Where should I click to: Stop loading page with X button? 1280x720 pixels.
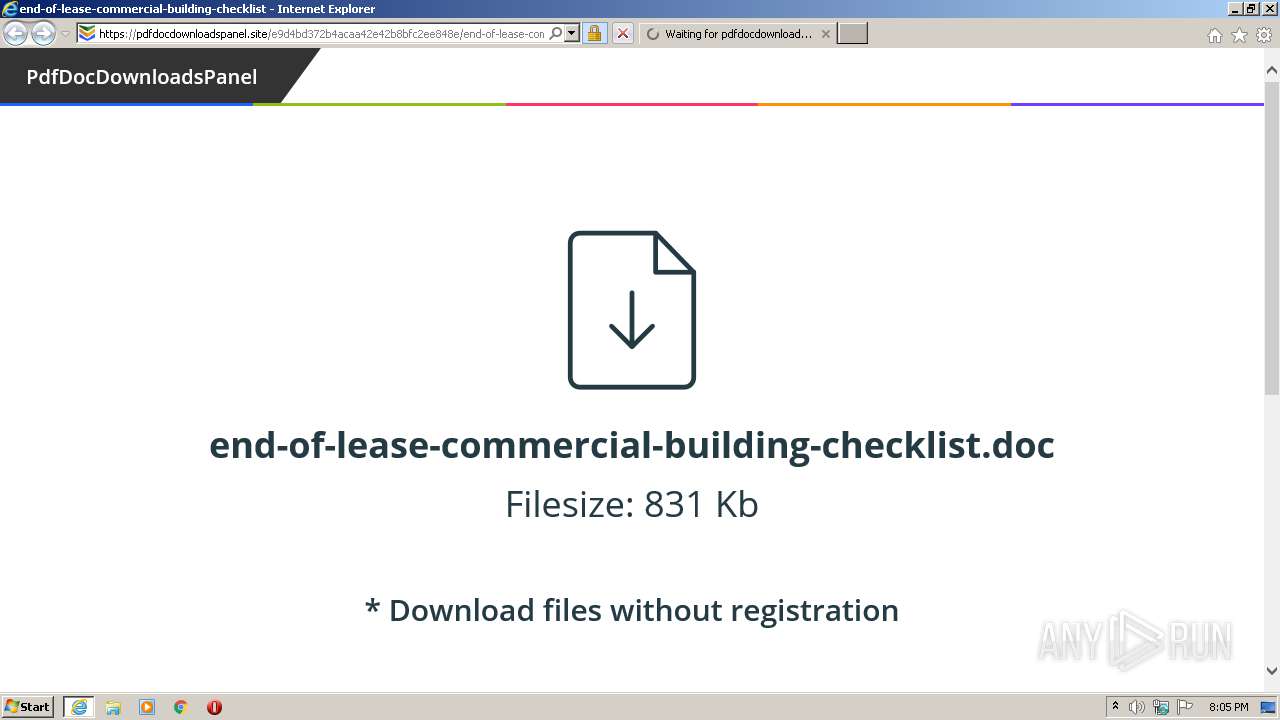pos(623,34)
